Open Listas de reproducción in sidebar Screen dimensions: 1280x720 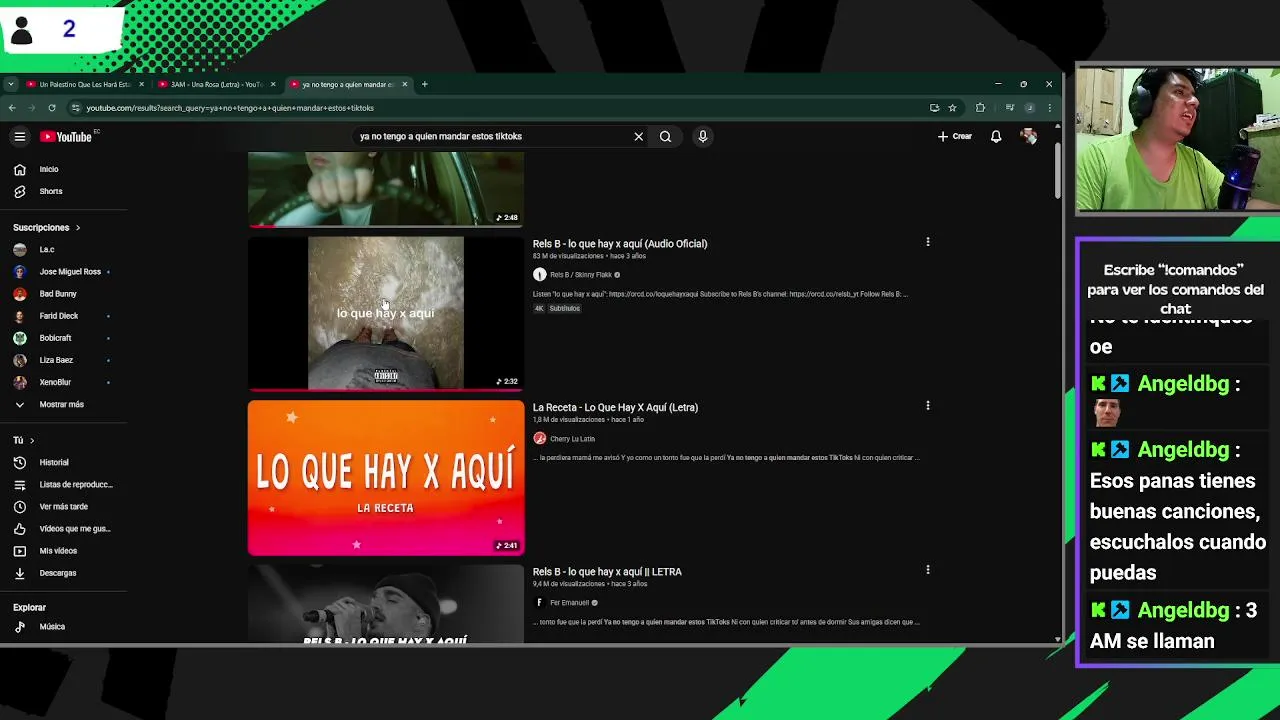76,485
